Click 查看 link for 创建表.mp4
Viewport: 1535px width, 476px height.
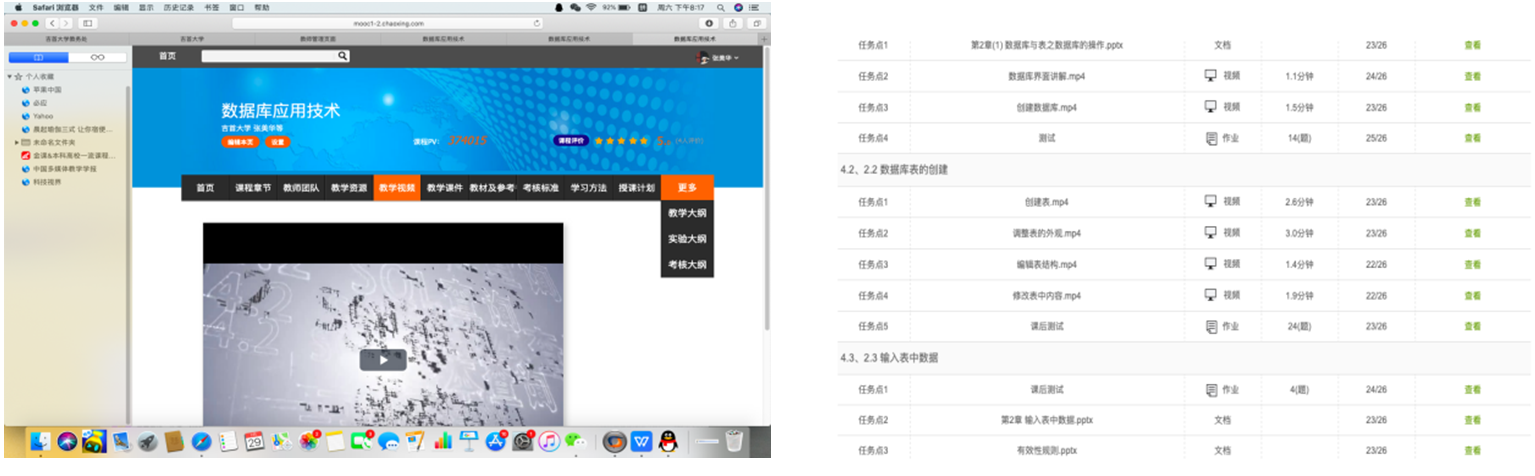pyautogui.click(x=1472, y=202)
